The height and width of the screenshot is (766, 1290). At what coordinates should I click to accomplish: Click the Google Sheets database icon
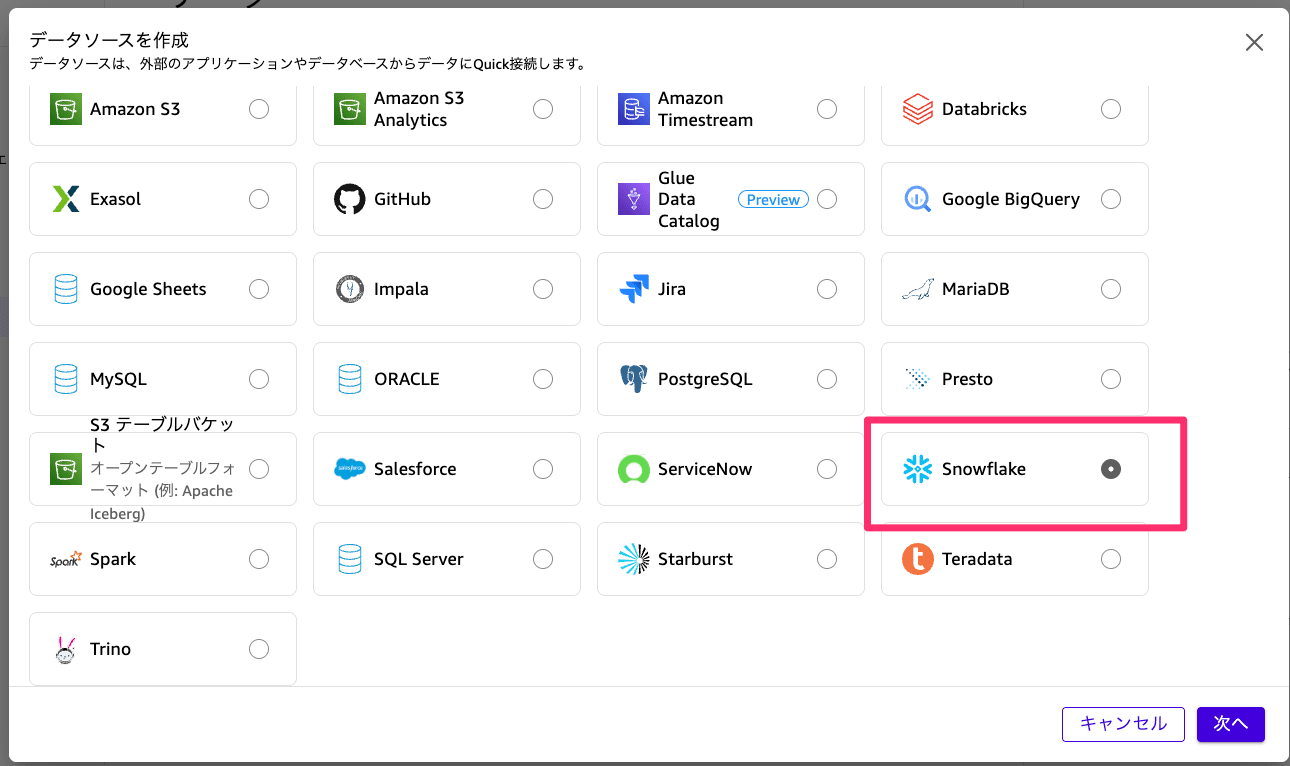(65, 289)
